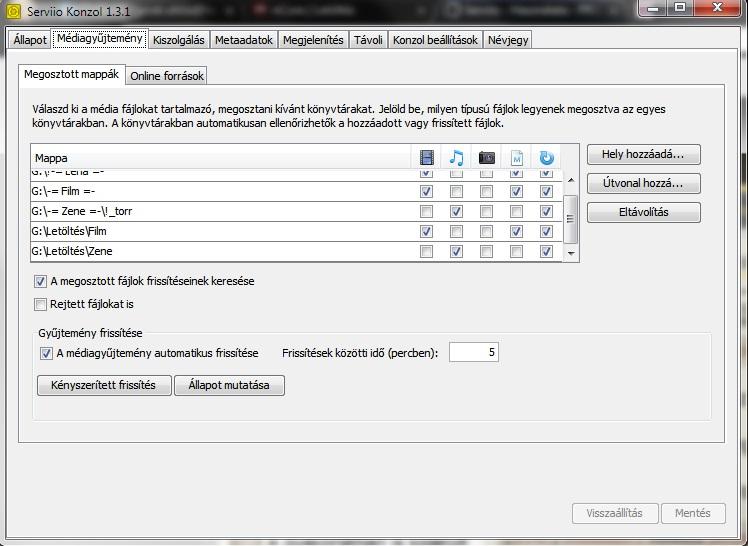Uncheck audio for Zene =-\!_torr folder
Image resolution: width=748 pixels, height=546 pixels.
[457, 211]
